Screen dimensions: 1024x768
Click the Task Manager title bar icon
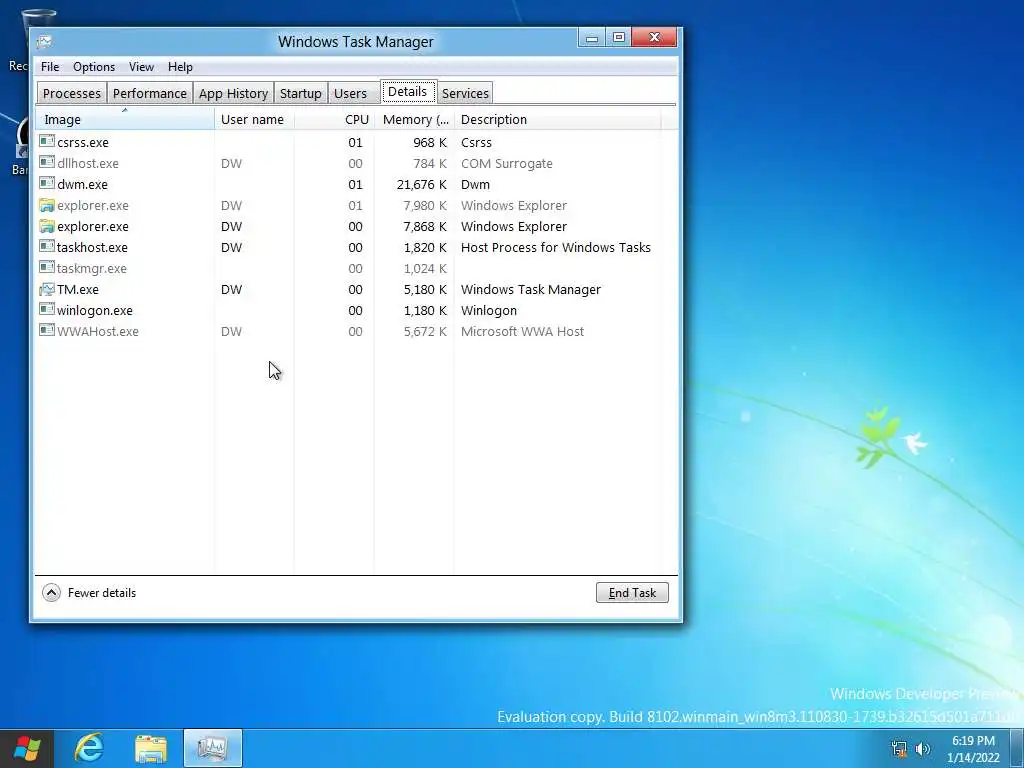(44, 42)
